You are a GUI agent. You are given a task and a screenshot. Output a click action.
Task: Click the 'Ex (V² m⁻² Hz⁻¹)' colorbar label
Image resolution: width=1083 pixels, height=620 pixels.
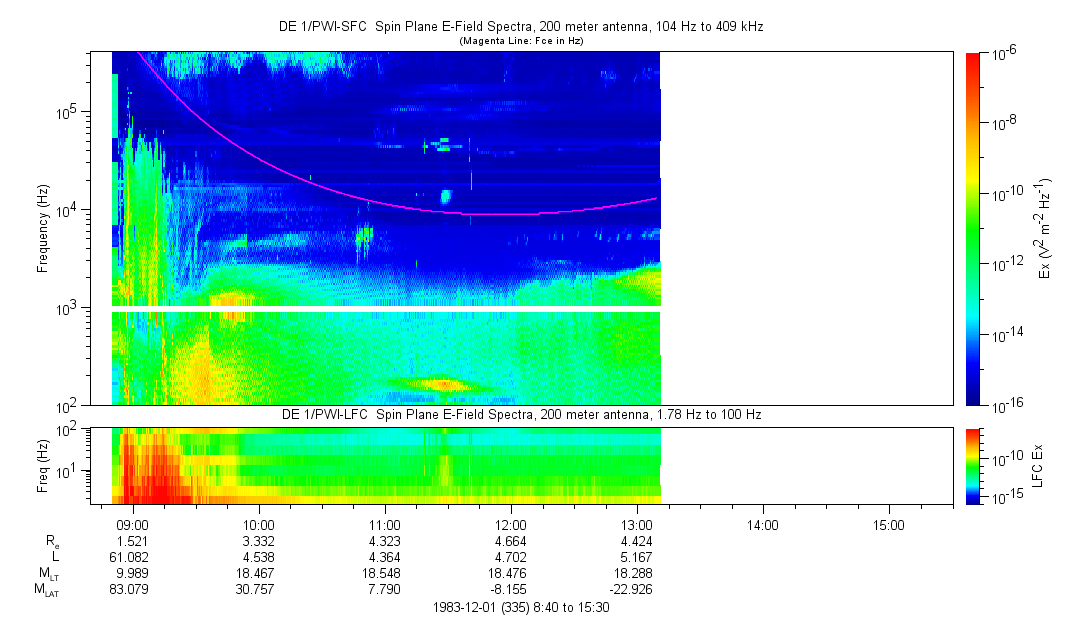[1044, 229]
